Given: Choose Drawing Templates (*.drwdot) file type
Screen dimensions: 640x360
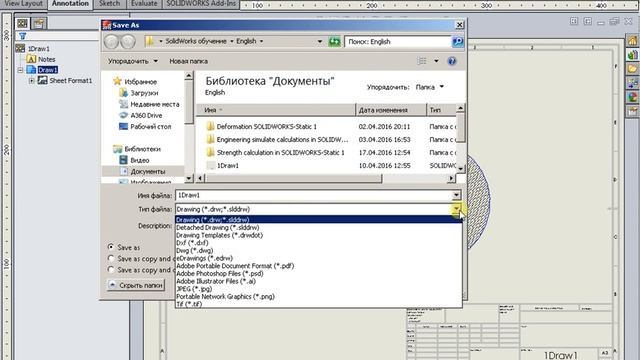Looking at the screenshot, I should point(318,236).
